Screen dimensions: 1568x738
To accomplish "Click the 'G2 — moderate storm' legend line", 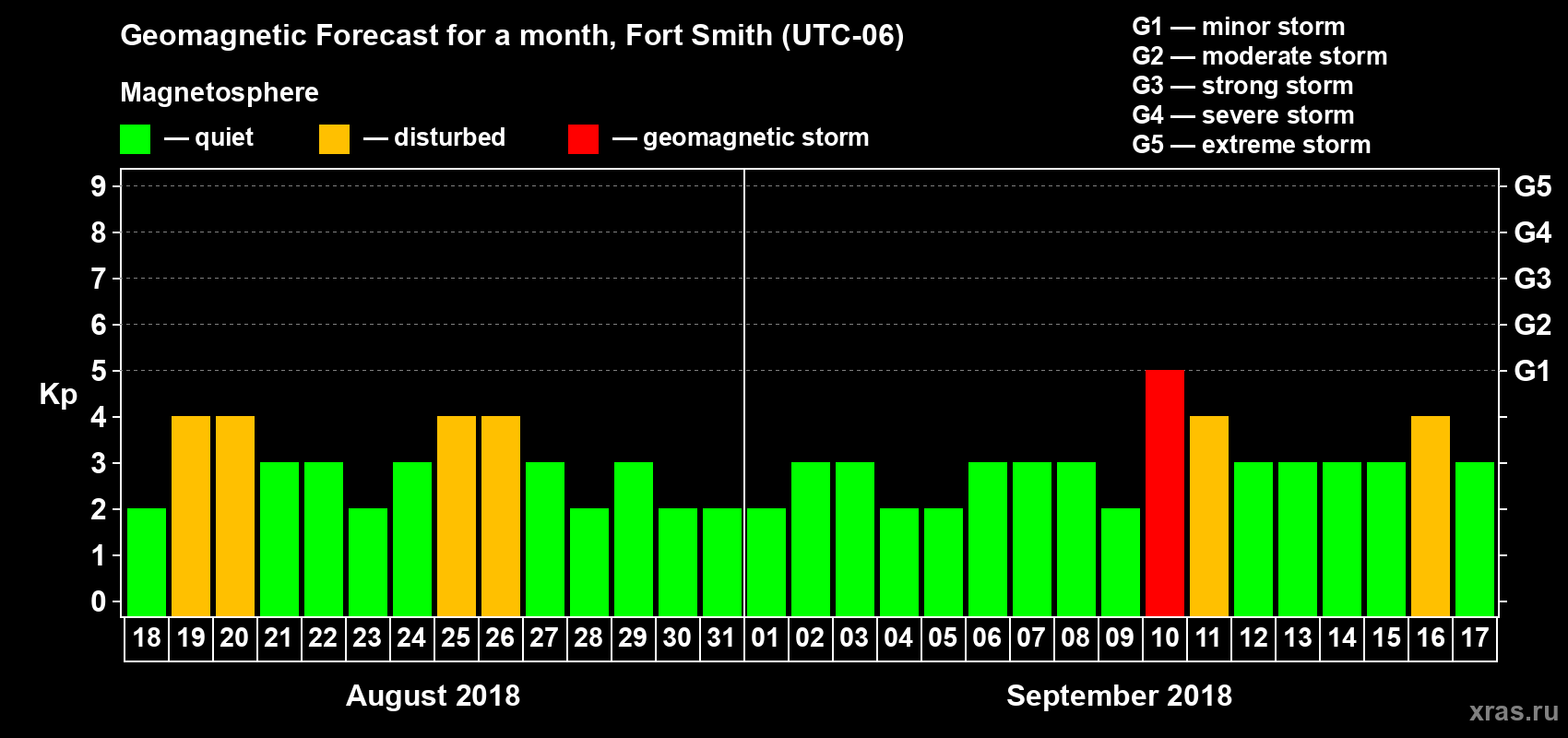I will pyautogui.click(x=1260, y=56).
